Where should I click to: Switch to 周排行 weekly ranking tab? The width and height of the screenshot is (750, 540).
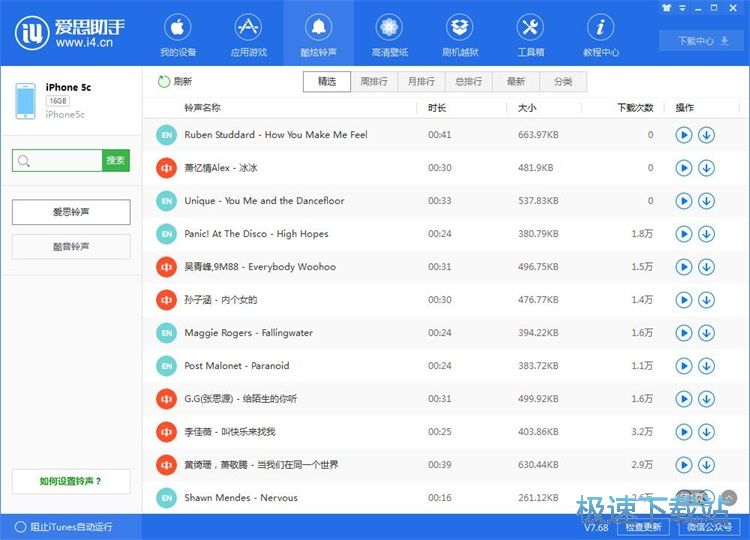[374, 82]
